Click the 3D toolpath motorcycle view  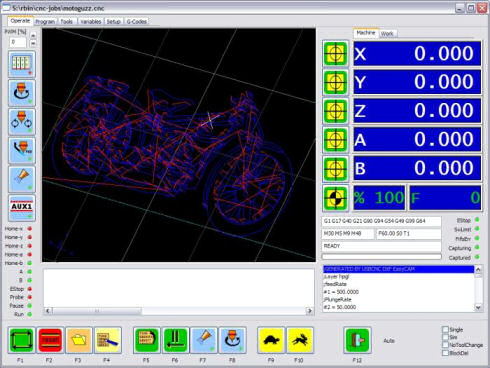pyautogui.click(x=179, y=145)
